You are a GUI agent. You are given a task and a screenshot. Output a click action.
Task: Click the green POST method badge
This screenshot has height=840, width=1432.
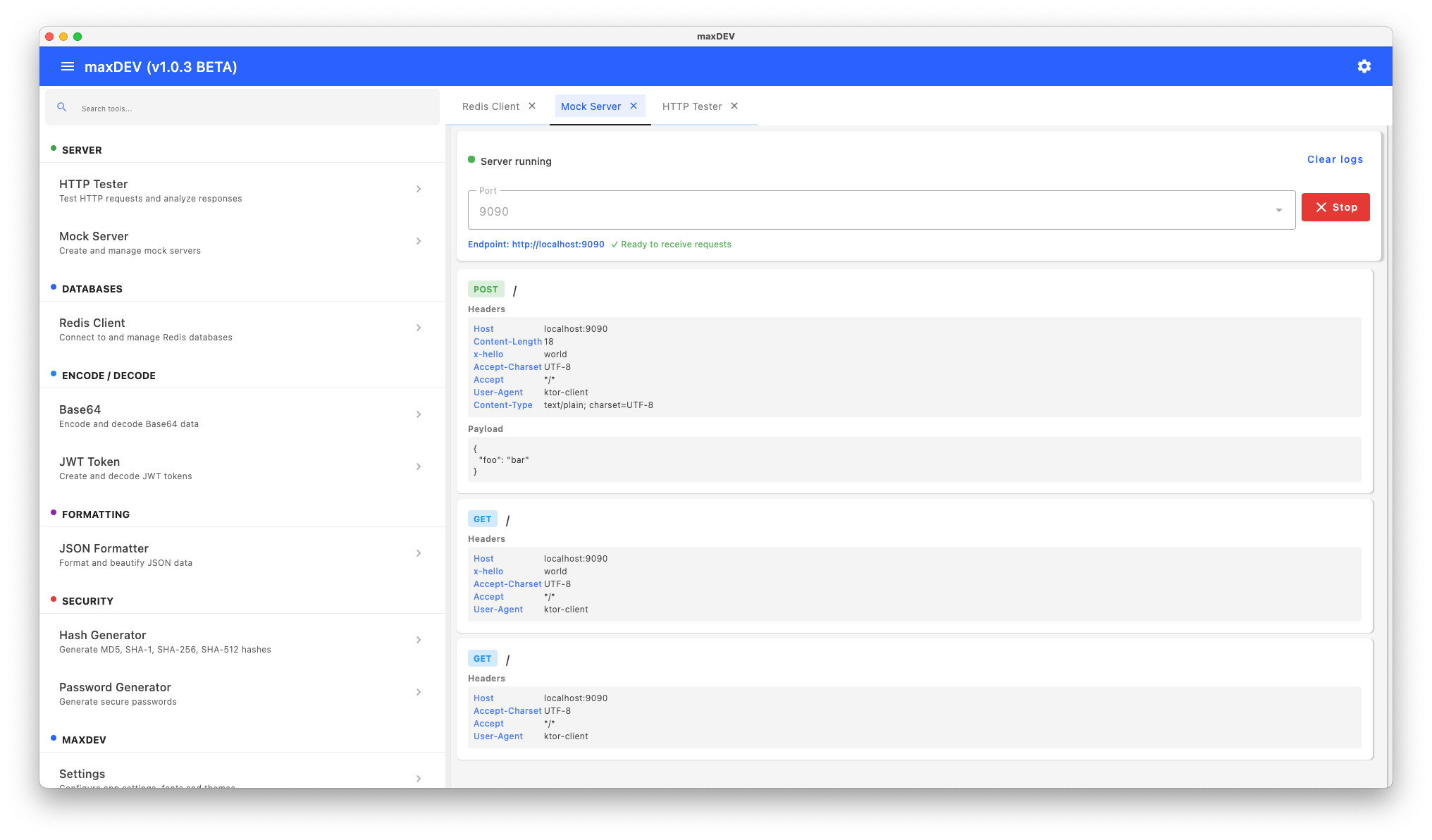[x=486, y=289]
